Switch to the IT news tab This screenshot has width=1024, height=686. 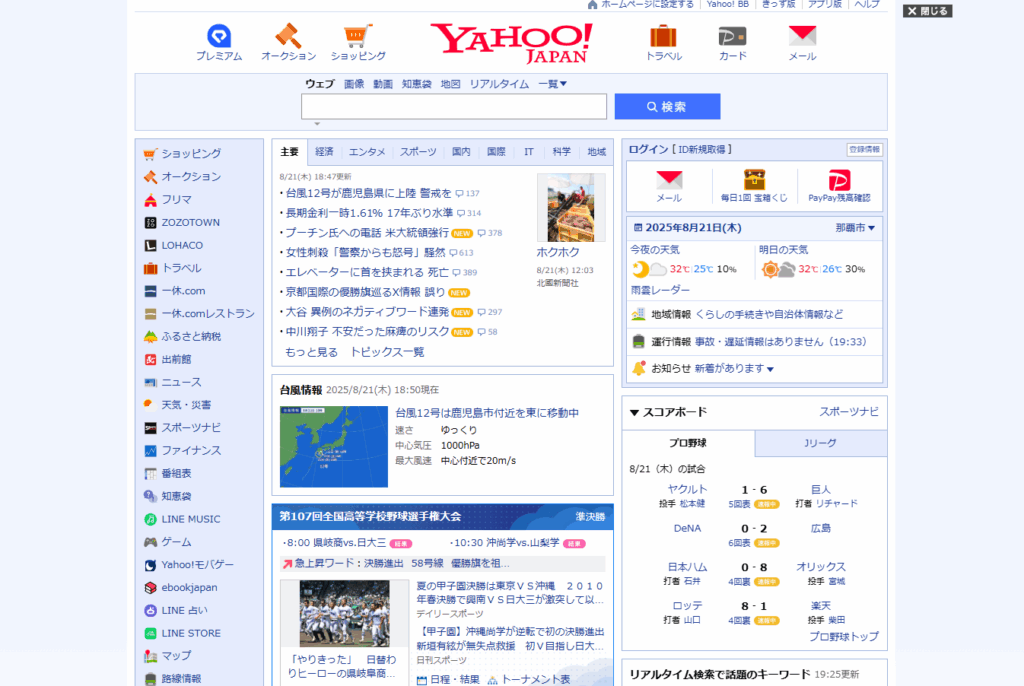click(528, 152)
